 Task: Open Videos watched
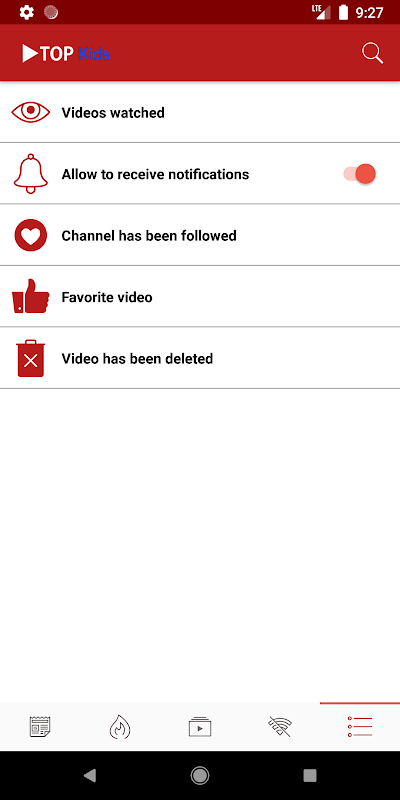(x=200, y=112)
